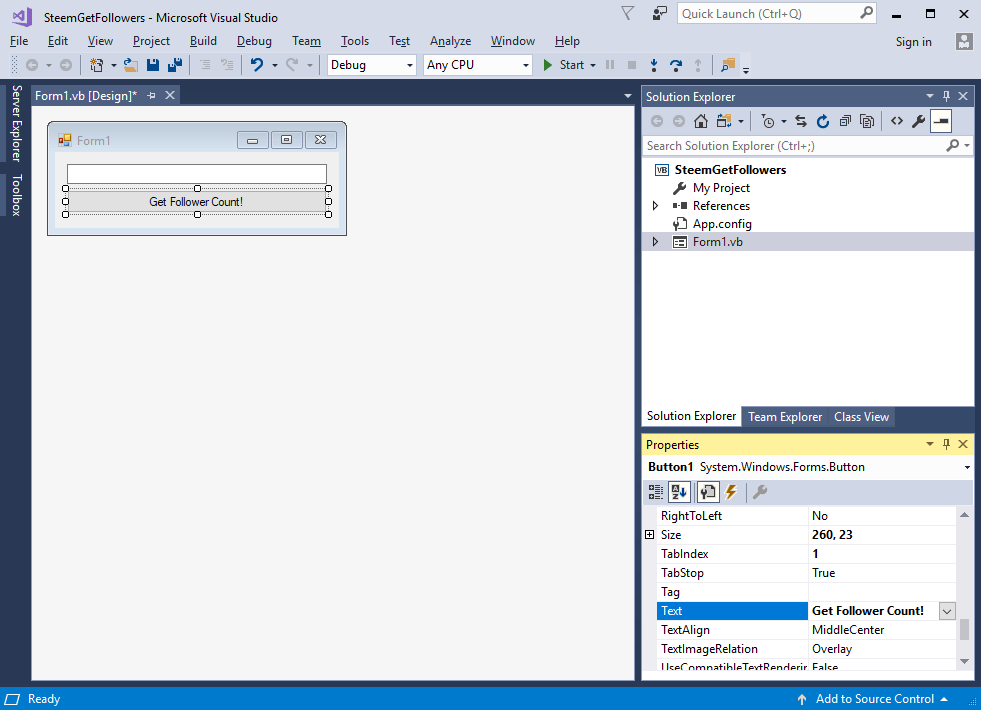Open Solution Explorer window options dropdown
This screenshot has height=710, width=981.
(930, 96)
